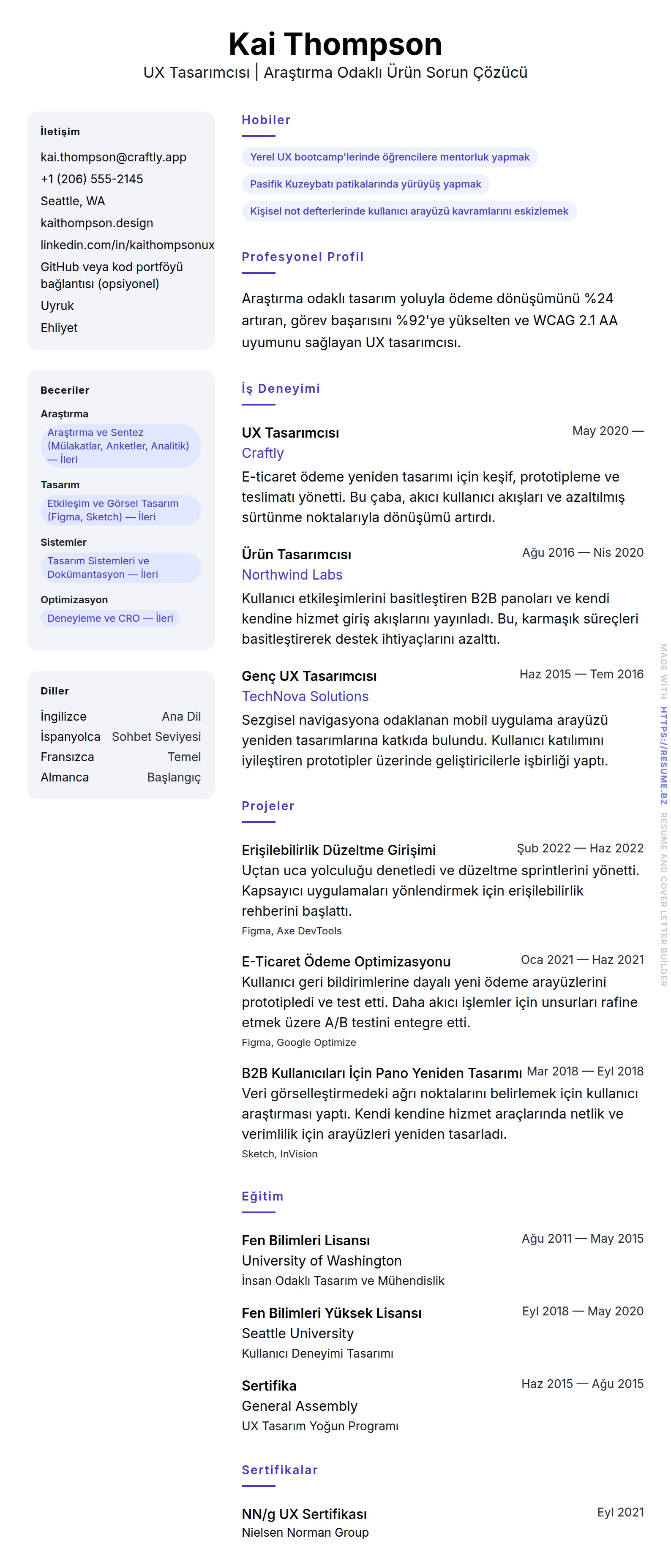Click the Araştırma ve Sentez skill tag
671x1568 pixels.
coord(120,446)
